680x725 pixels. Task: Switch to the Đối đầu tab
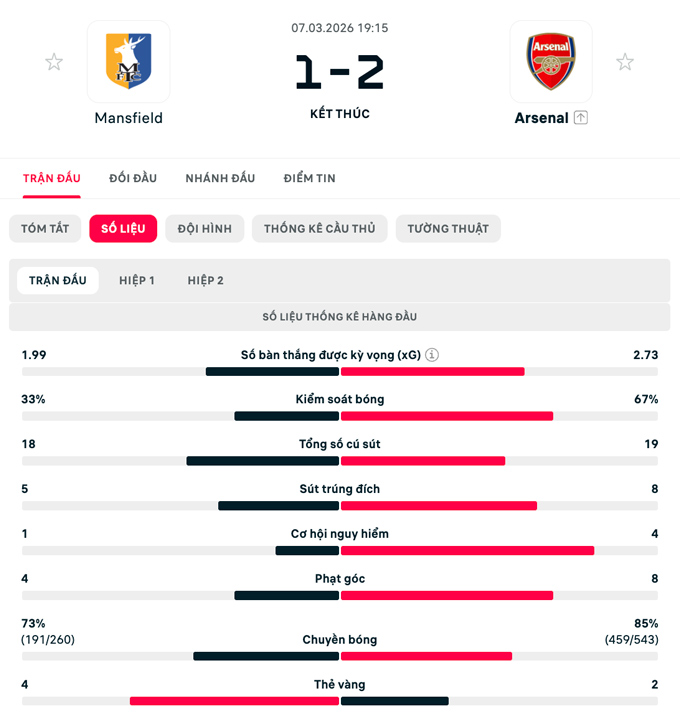tap(133, 178)
